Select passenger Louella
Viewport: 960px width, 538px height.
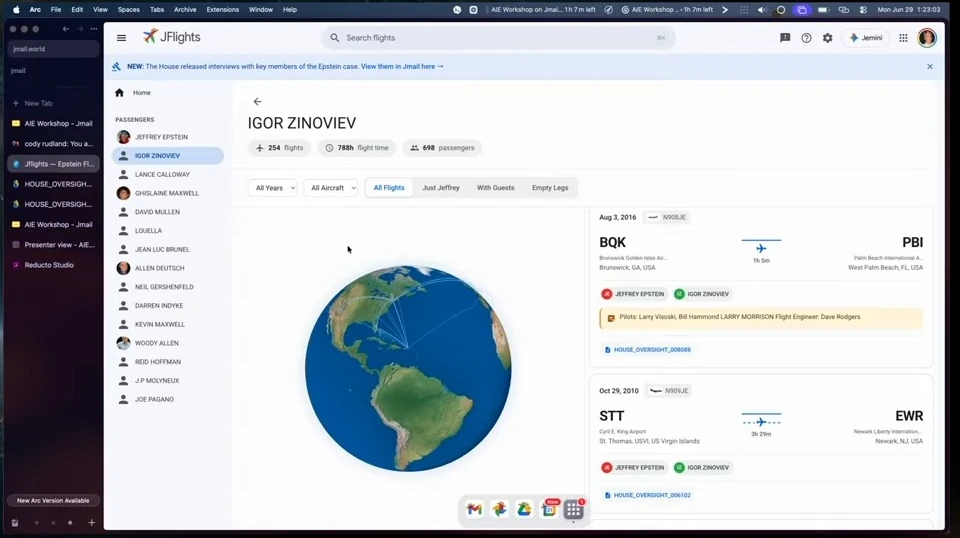pyautogui.click(x=168, y=231)
